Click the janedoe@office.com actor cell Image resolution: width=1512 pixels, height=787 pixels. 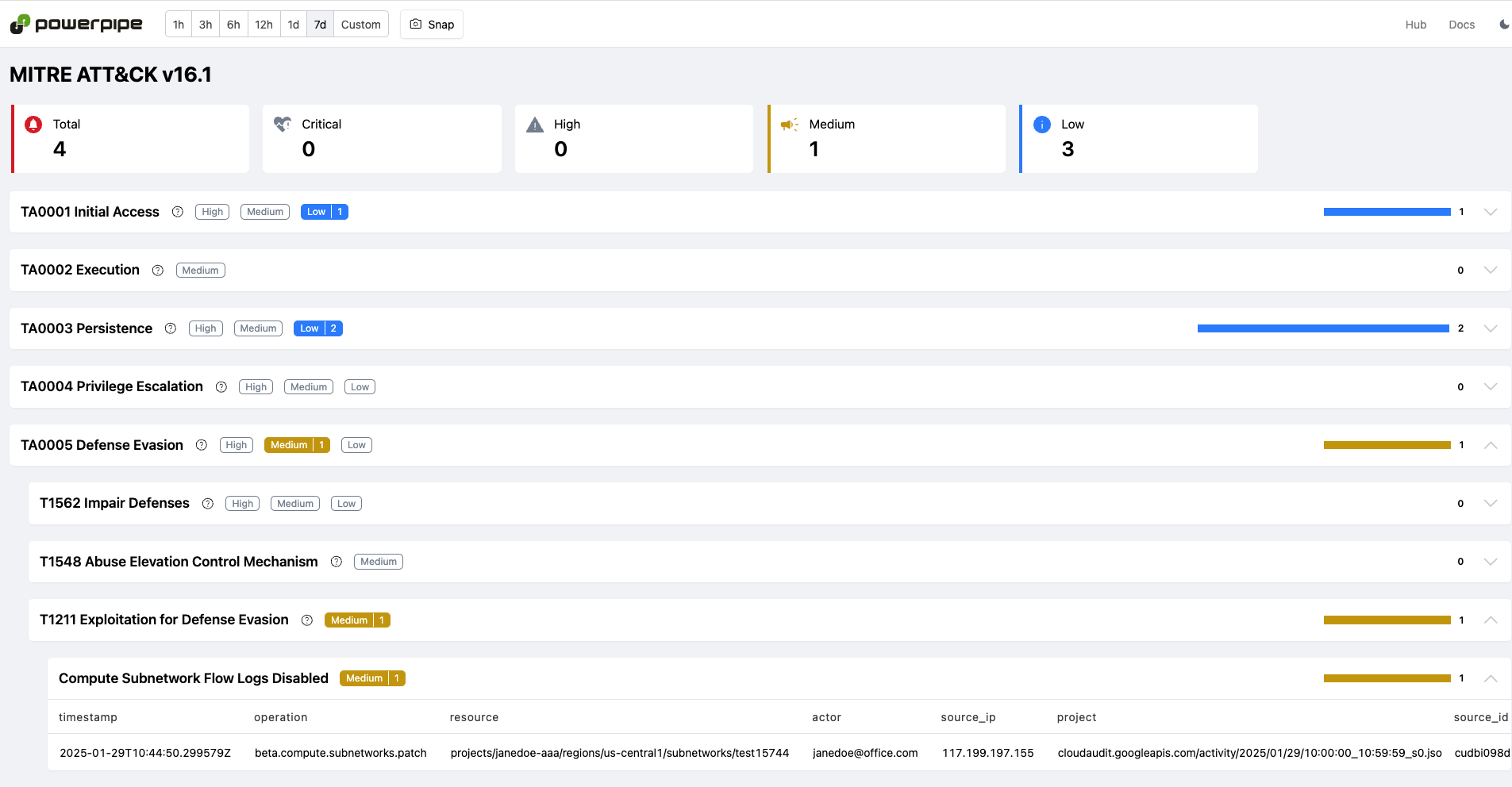(x=865, y=753)
